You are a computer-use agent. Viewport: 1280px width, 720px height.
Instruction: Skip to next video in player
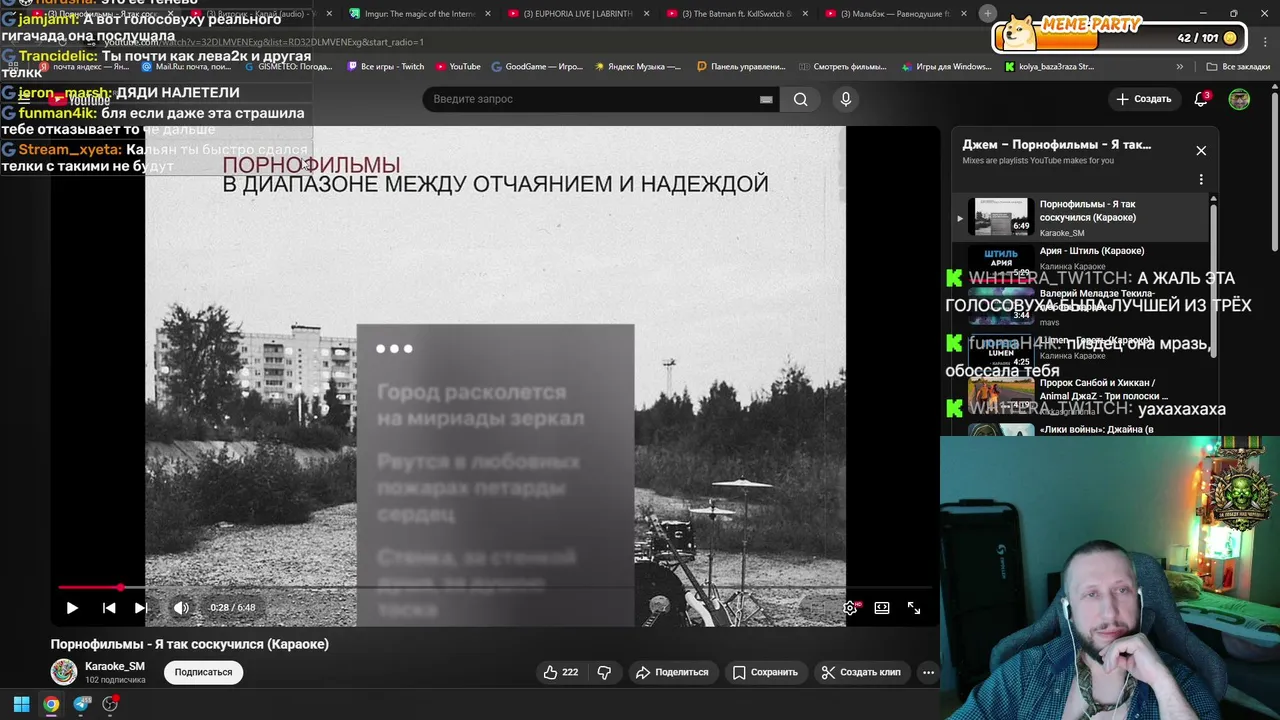(x=141, y=607)
